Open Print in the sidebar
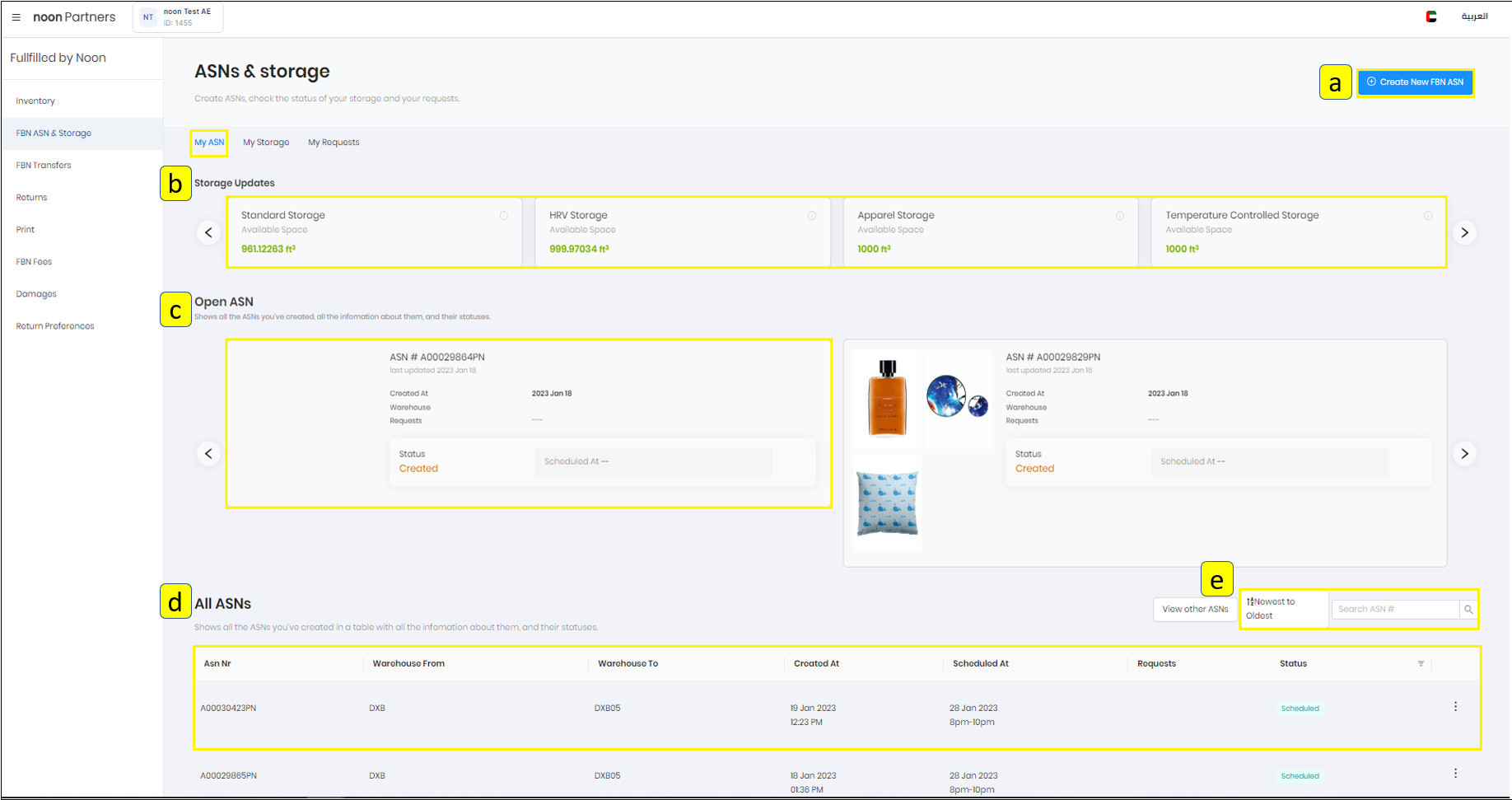 pos(26,230)
